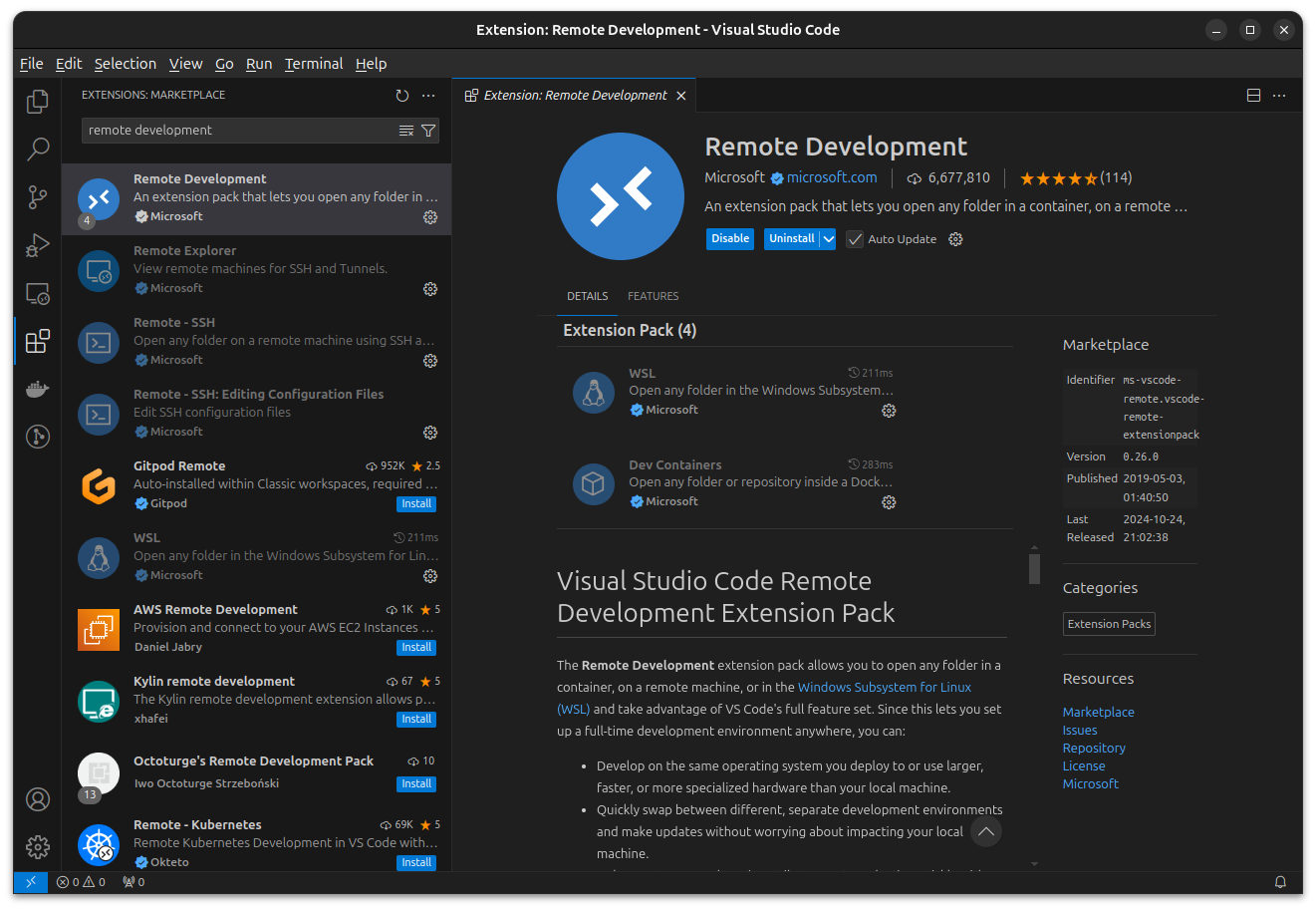Open manage gear for Remote - SSH extension

coord(430,361)
